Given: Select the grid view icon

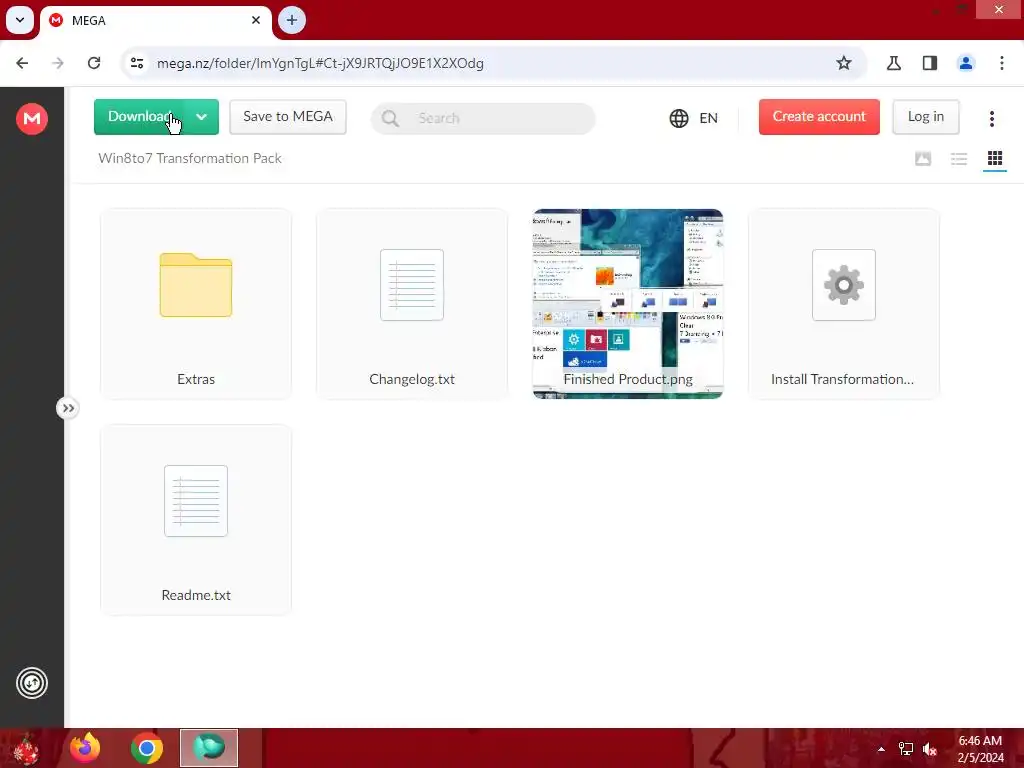Looking at the screenshot, I should point(995,159).
